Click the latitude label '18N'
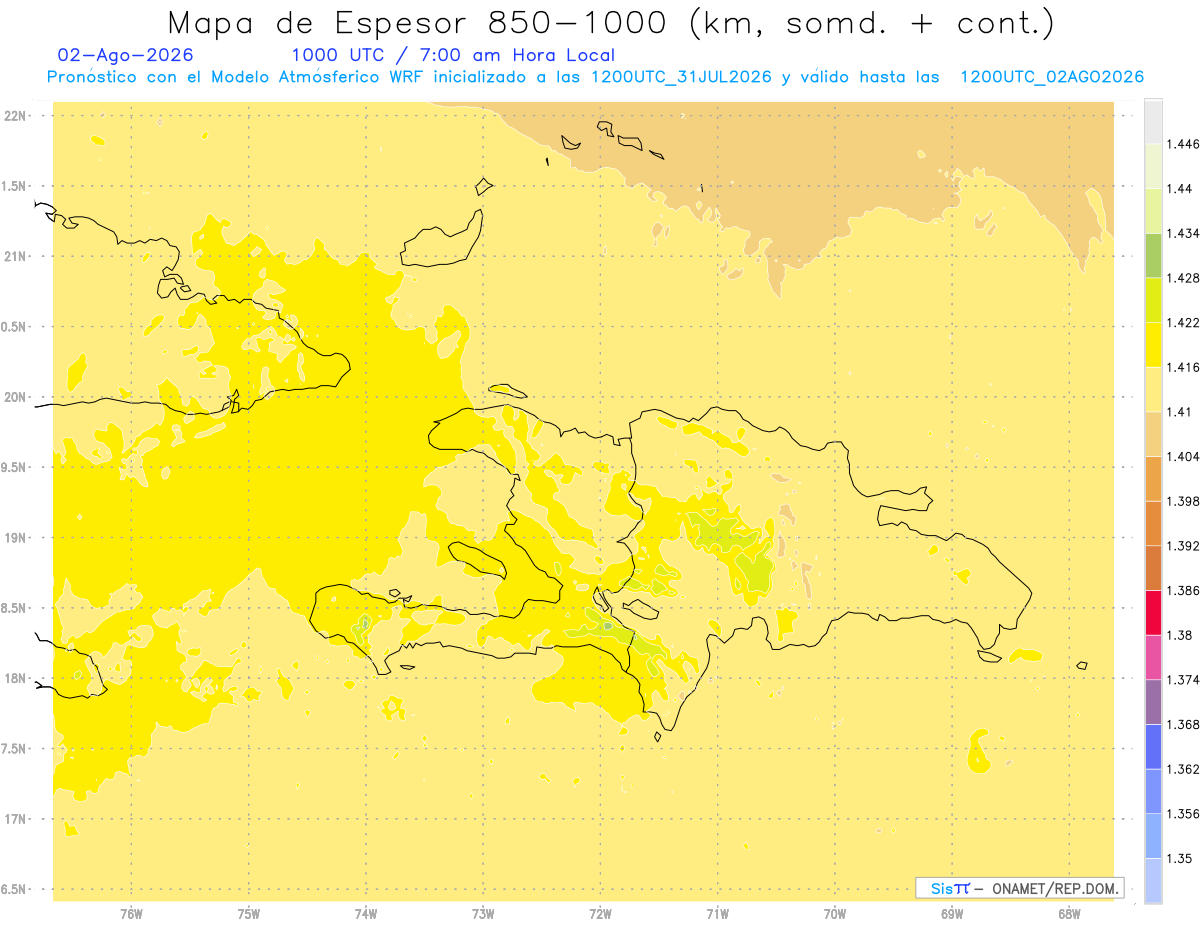 pos(15,679)
